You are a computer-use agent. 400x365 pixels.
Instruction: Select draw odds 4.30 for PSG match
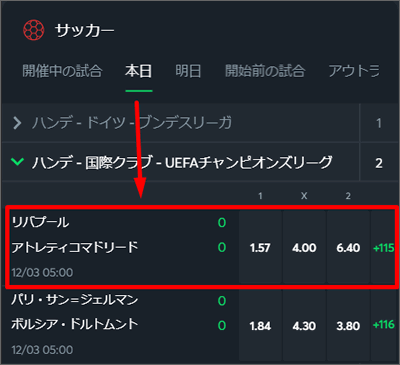[x=304, y=326]
